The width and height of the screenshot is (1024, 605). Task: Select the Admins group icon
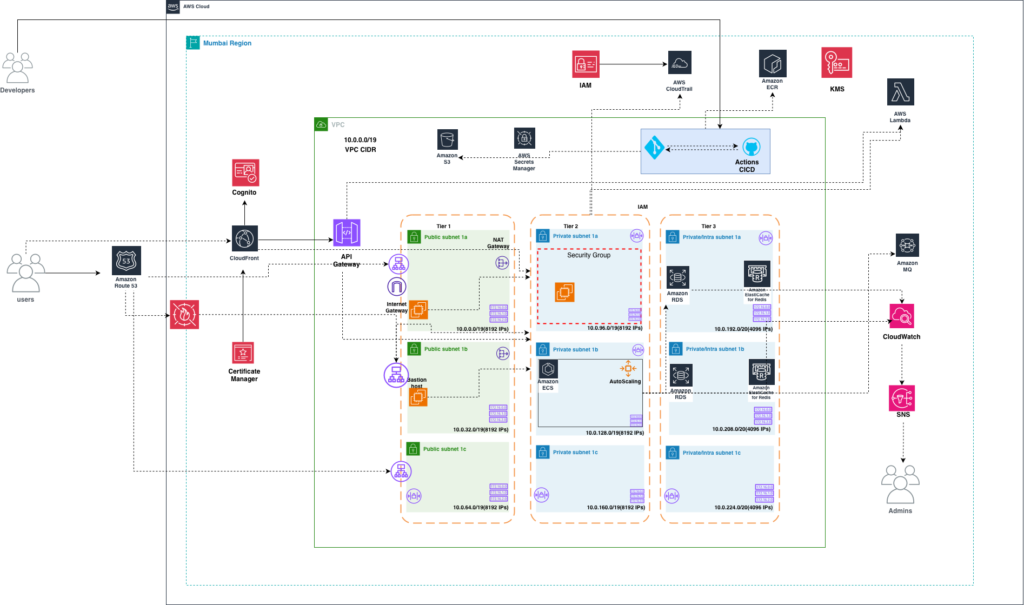(x=900, y=484)
